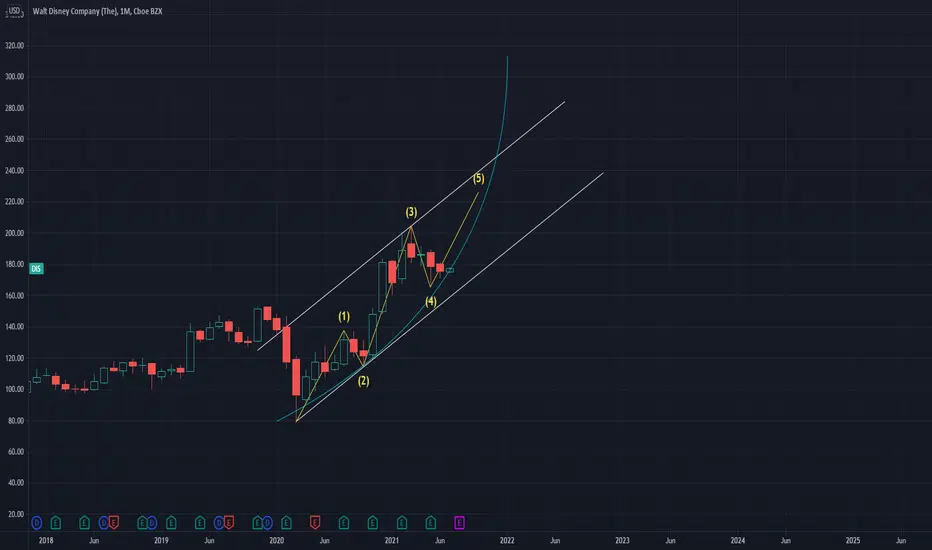Open the red earnings marker for August 2018
Viewport: 932px width, 550px height.
[114, 522]
